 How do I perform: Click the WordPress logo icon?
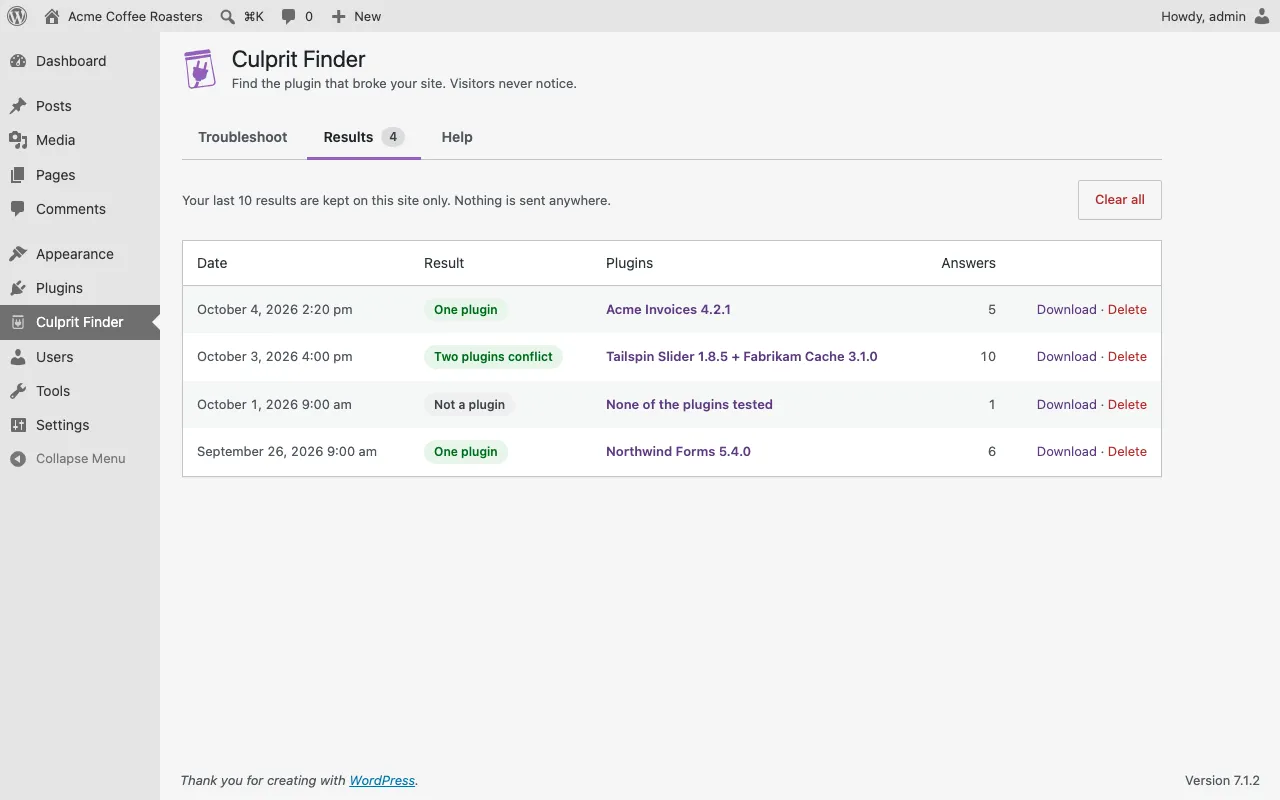(x=17, y=16)
